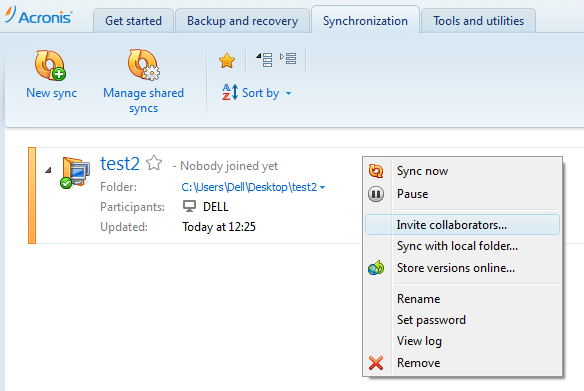The width and height of the screenshot is (584, 391).
Task: Switch to the Get started tab
Action: click(x=133, y=21)
